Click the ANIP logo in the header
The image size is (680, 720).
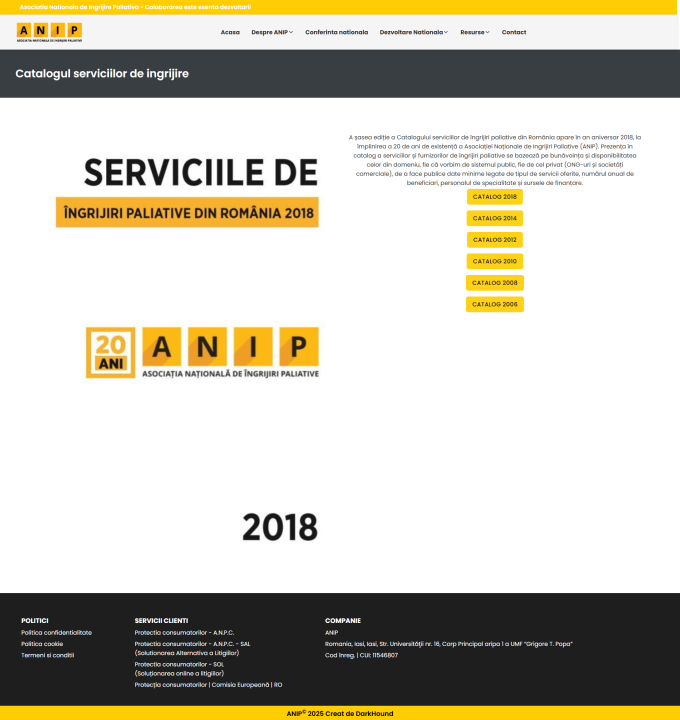[50, 32]
